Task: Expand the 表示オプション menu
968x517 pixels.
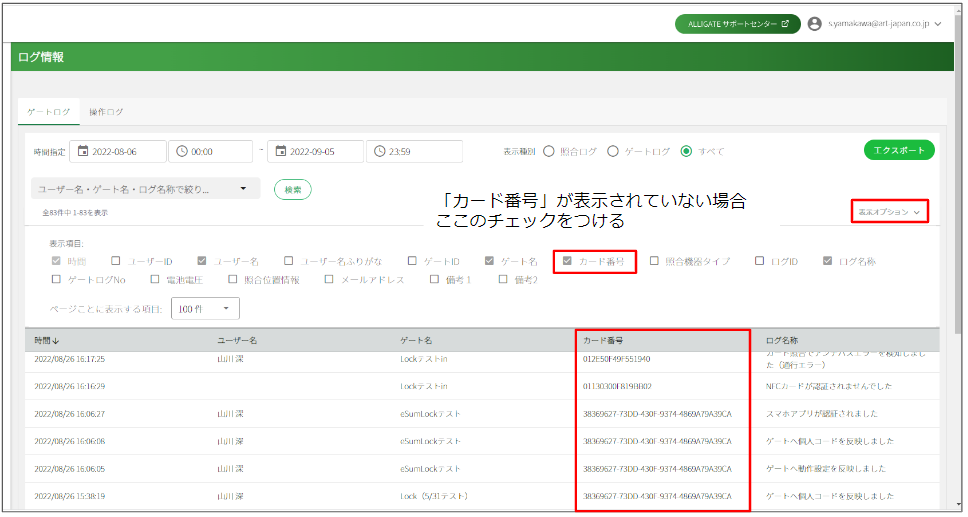Action: (x=889, y=212)
